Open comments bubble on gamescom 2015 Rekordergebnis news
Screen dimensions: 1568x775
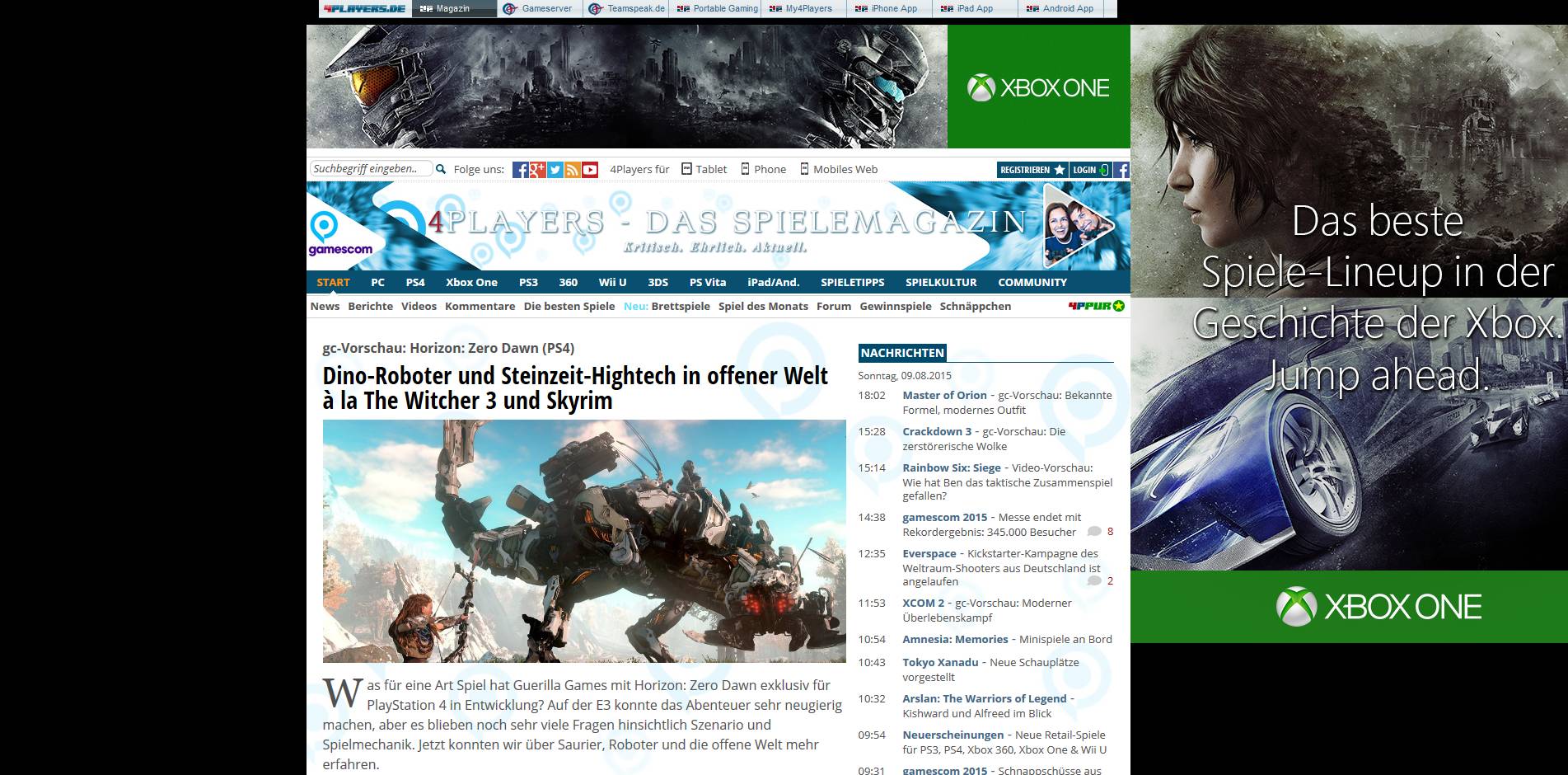click(x=1094, y=532)
